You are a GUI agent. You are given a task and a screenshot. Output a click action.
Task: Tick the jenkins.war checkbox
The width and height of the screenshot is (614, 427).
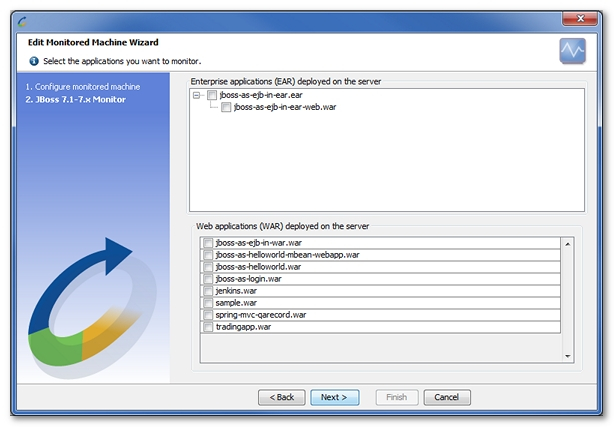click(208, 291)
